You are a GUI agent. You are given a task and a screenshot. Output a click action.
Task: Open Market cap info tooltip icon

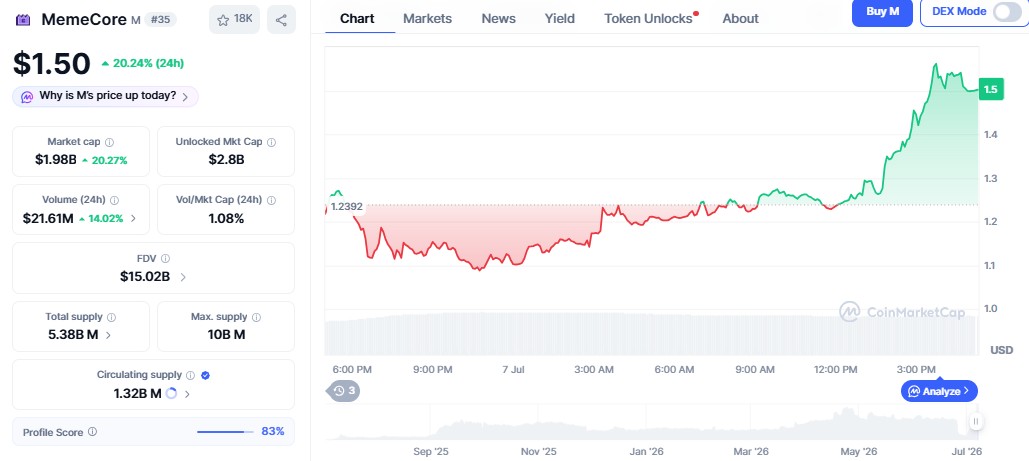pyautogui.click(x=110, y=142)
